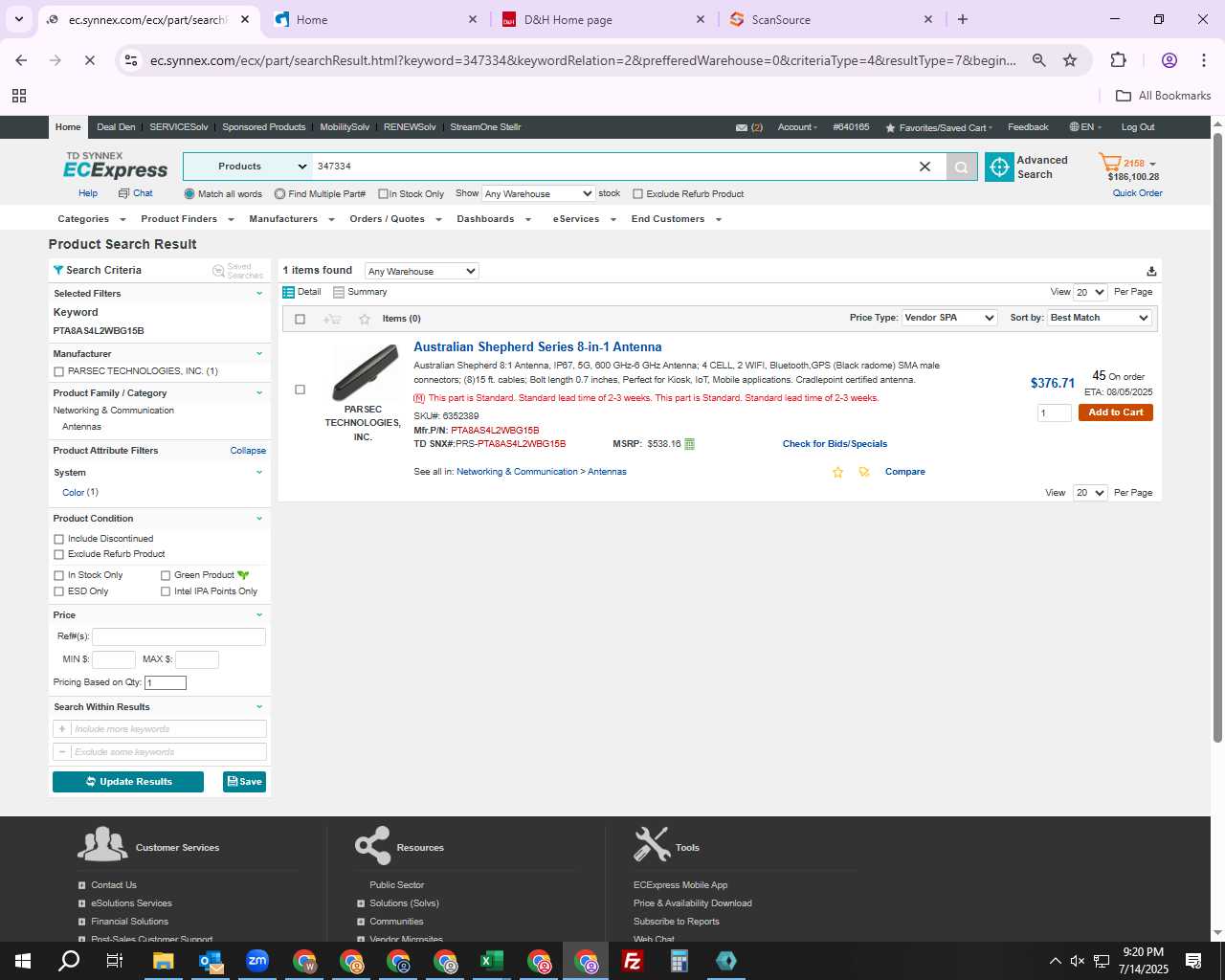1225x980 pixels.
Task: Click the Chat icon under the logo
Action: point(123,193)
